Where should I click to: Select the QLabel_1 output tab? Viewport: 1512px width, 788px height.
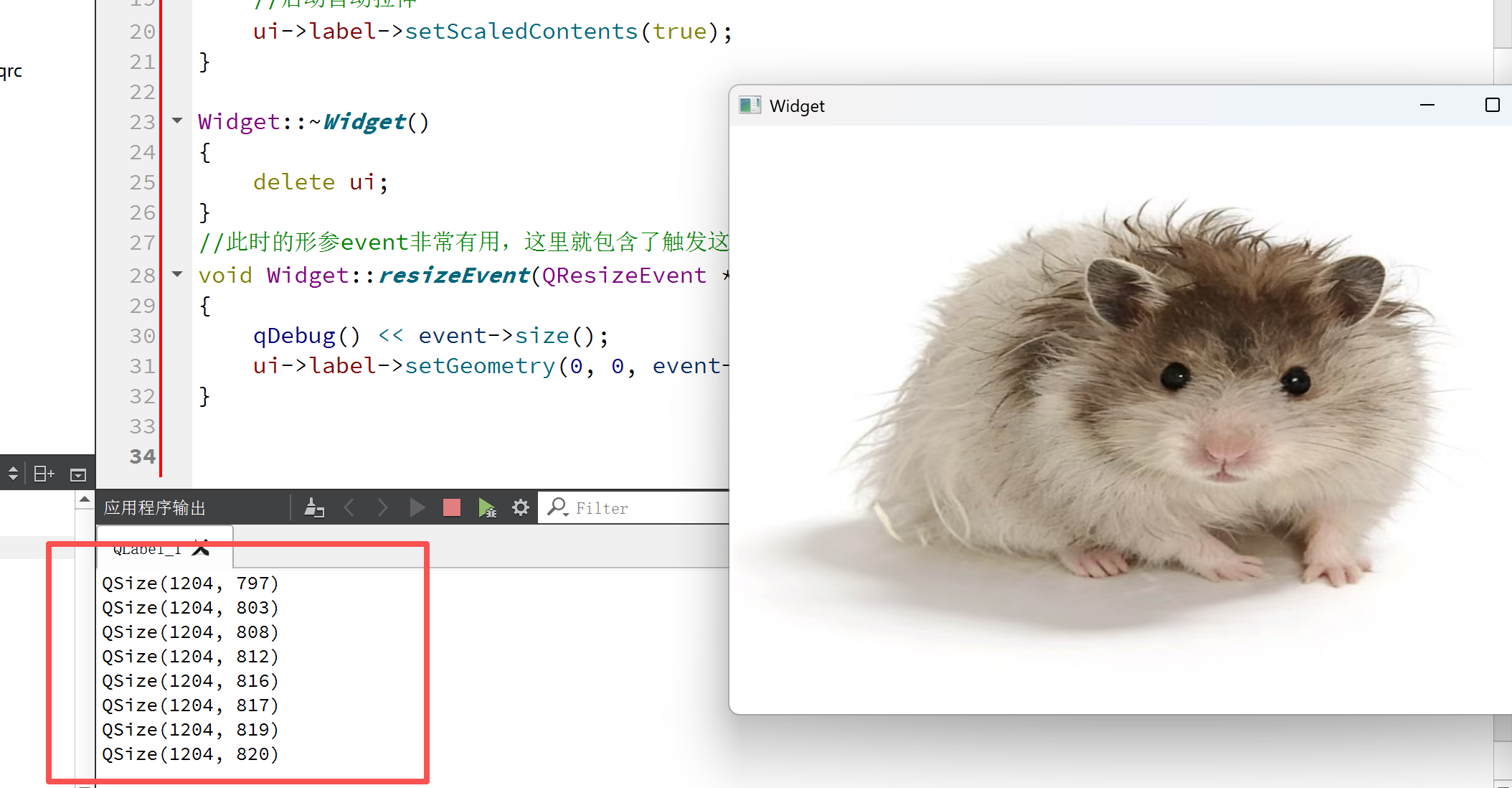coord(147,549)
